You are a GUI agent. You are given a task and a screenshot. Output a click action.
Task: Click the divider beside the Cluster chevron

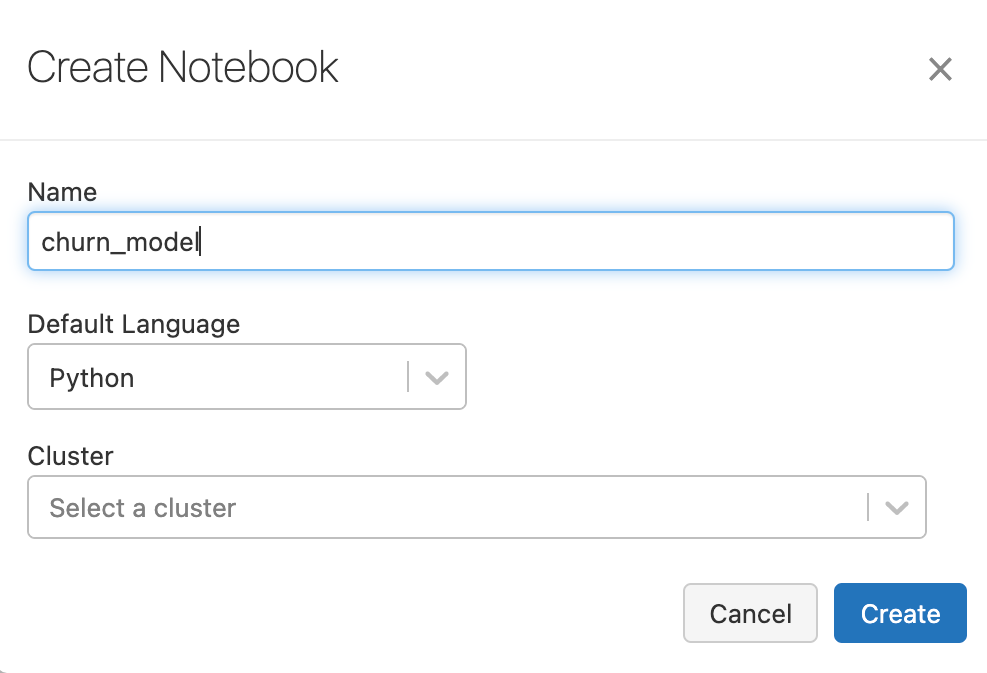(867, 508)
